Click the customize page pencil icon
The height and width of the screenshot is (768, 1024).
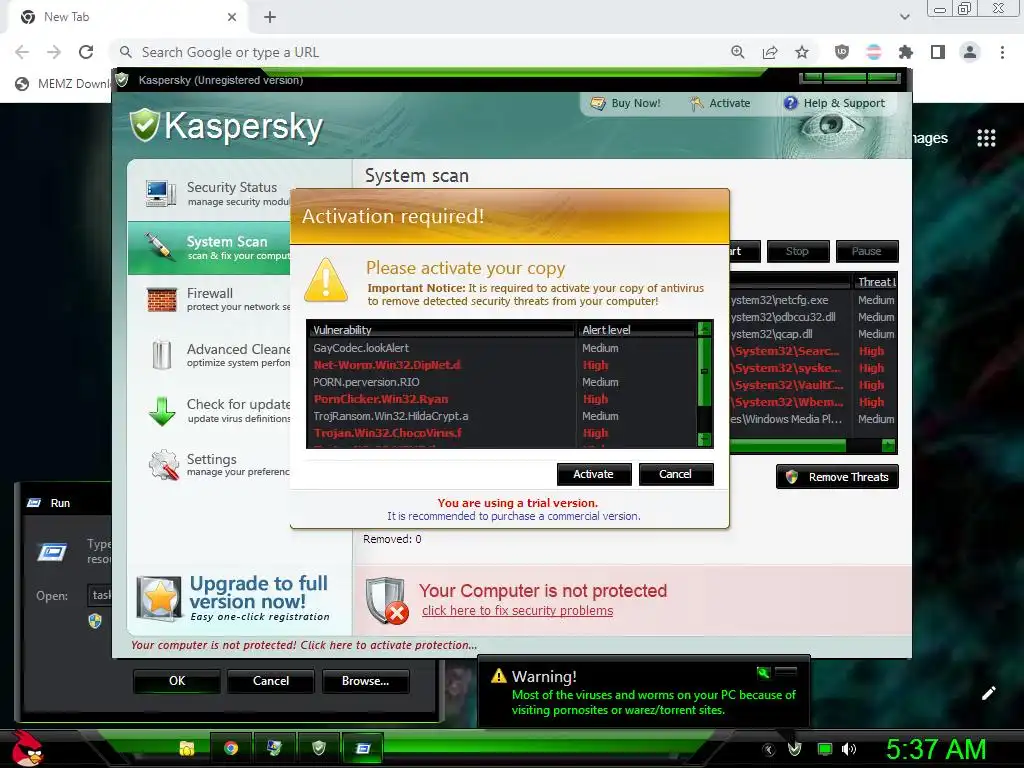click(x=989, y=693)
